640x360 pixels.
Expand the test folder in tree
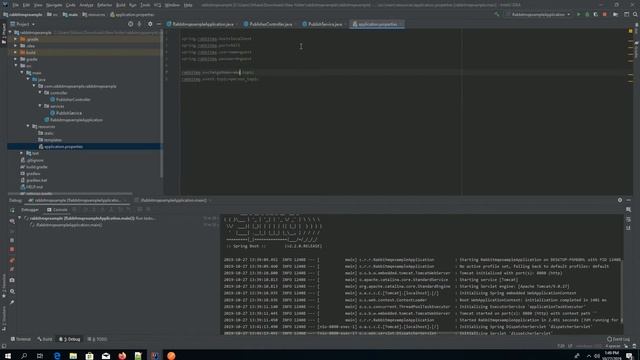point(22,153)
